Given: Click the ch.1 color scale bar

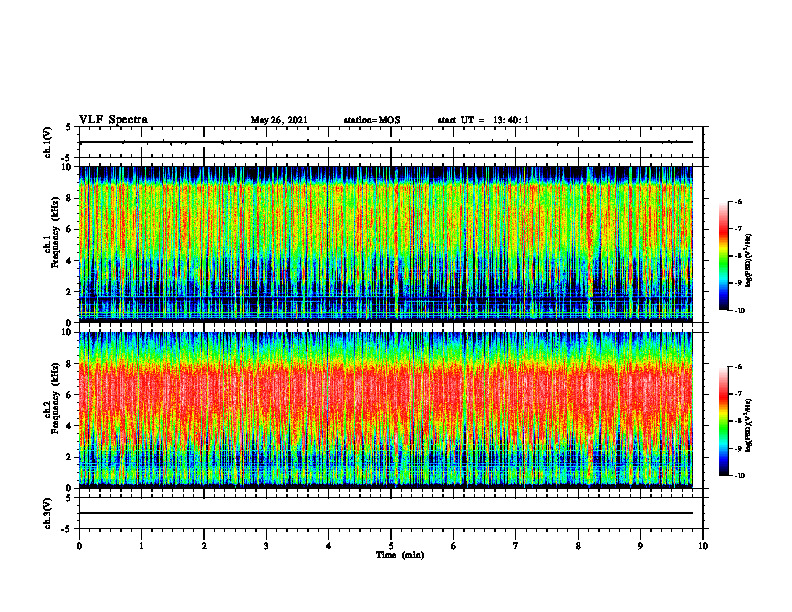Looking at the screenshot, I should coord(724,256).
